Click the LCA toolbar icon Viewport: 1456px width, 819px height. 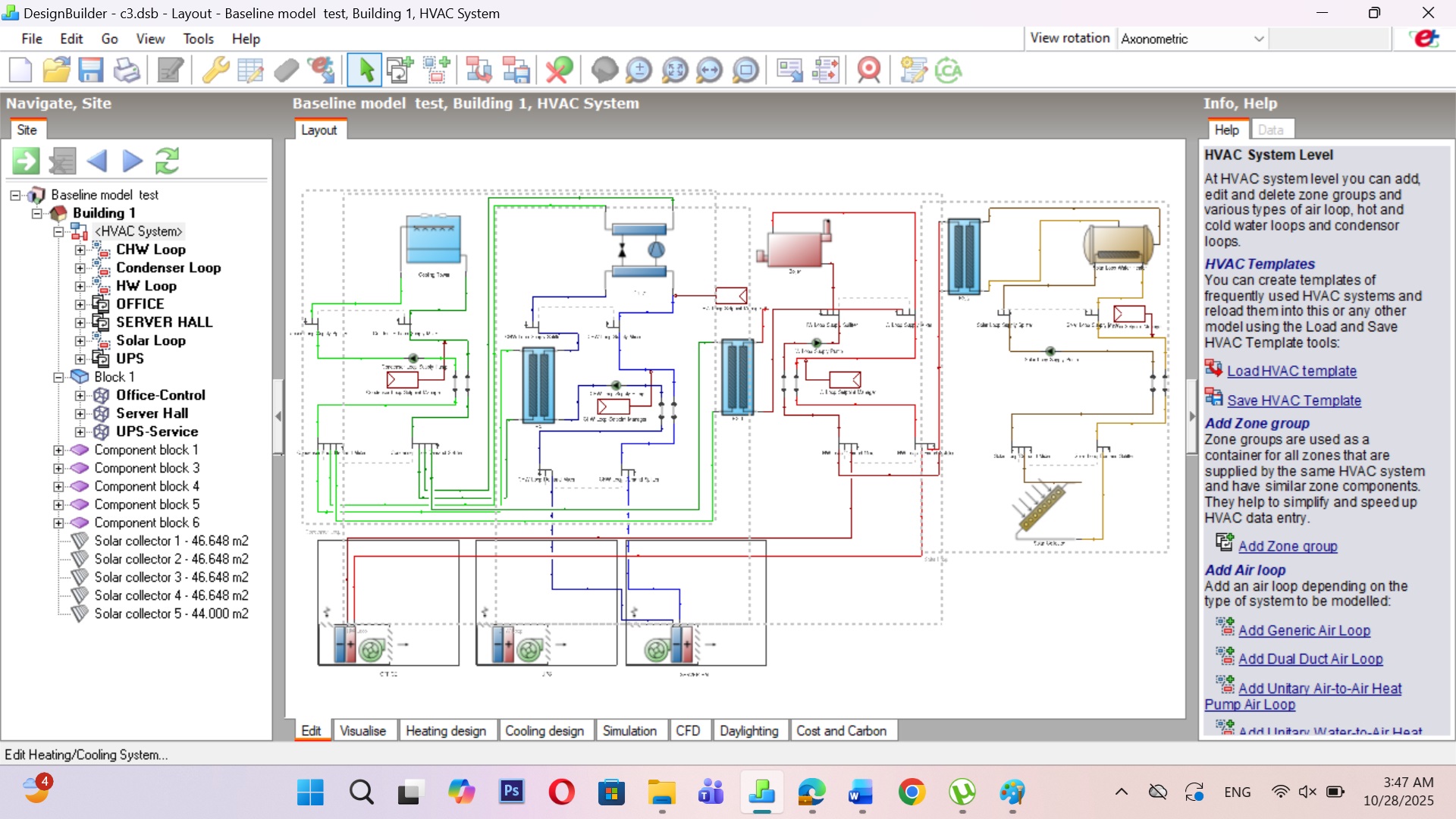tap(948, 71)
